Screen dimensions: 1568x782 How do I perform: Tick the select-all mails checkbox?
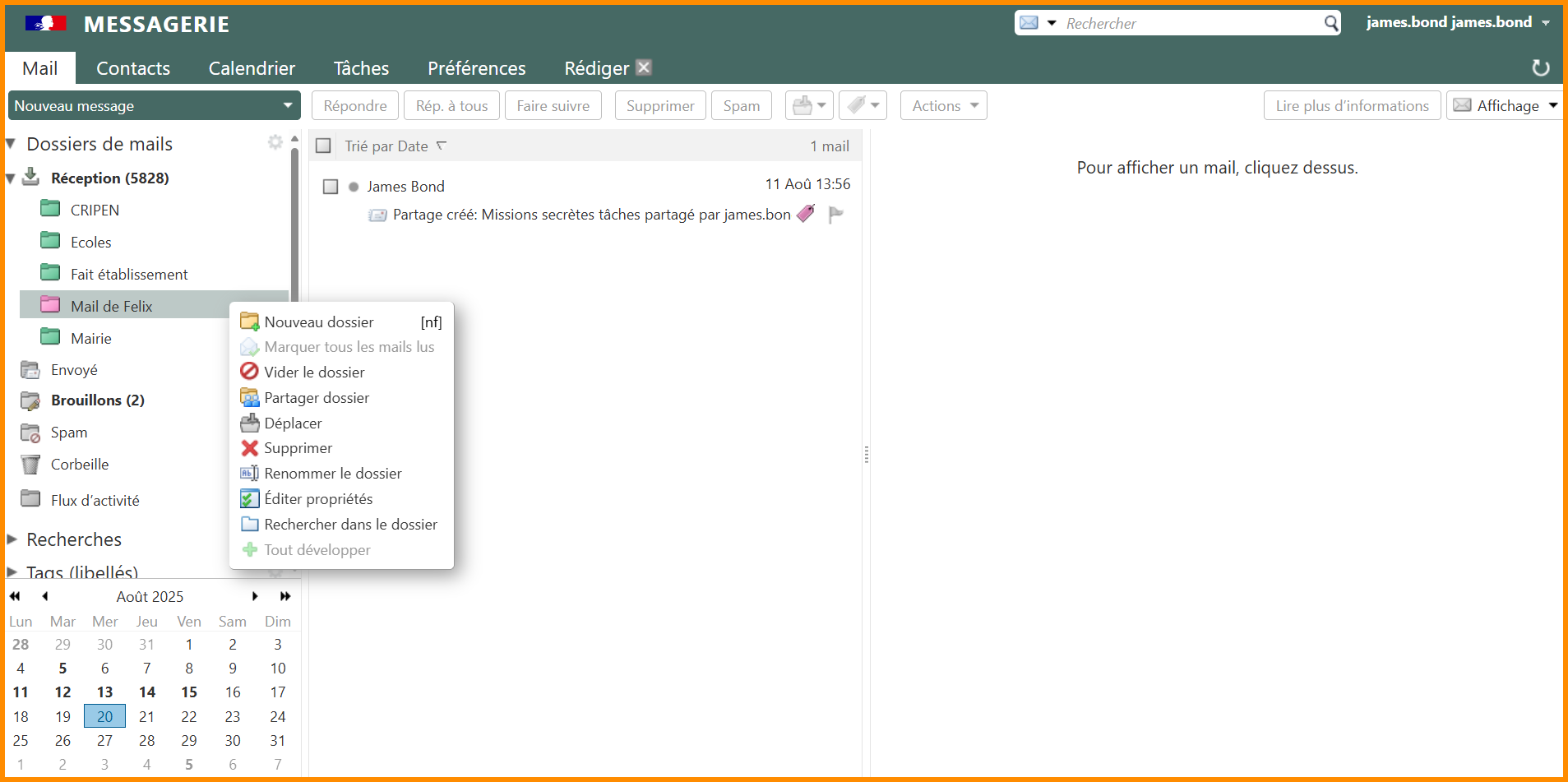tap(324, 146)
